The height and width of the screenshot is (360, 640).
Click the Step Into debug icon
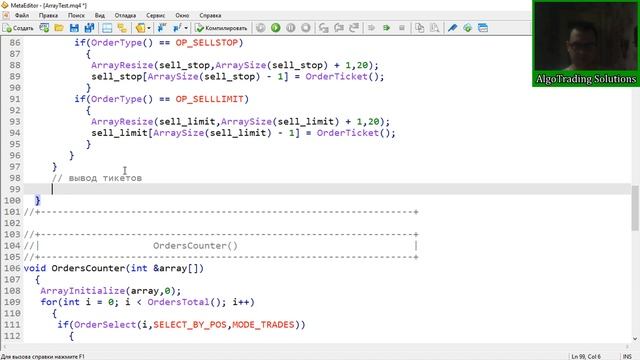click(324, 28)
